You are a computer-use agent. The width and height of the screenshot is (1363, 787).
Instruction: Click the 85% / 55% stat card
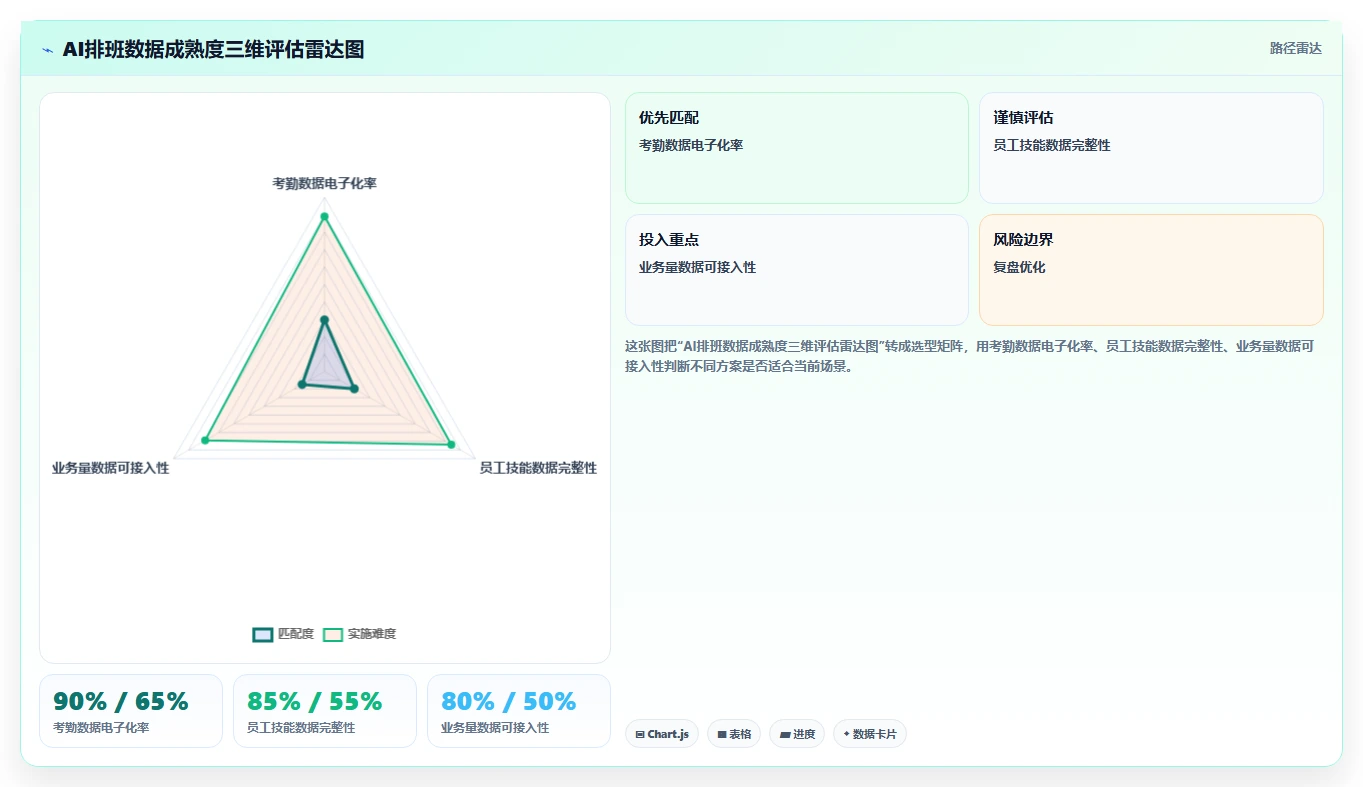[x=325, y=711]
